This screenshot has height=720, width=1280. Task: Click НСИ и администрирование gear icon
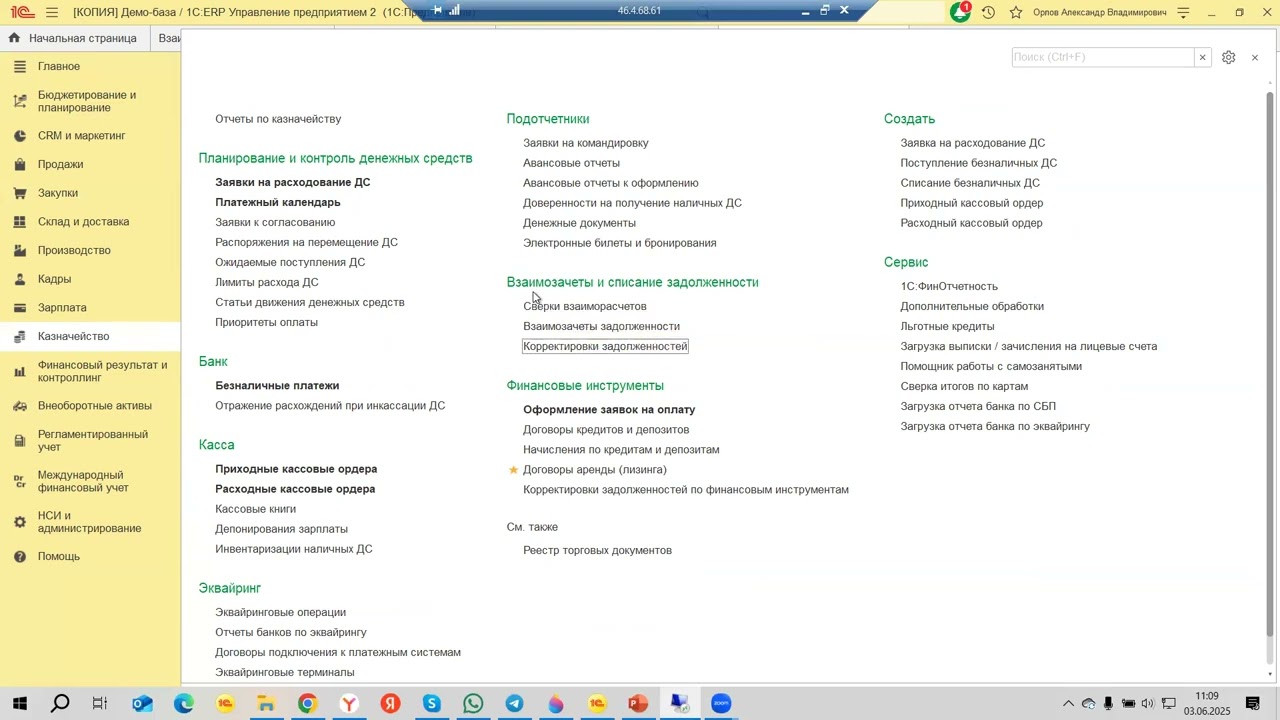(x=20, y=522)
